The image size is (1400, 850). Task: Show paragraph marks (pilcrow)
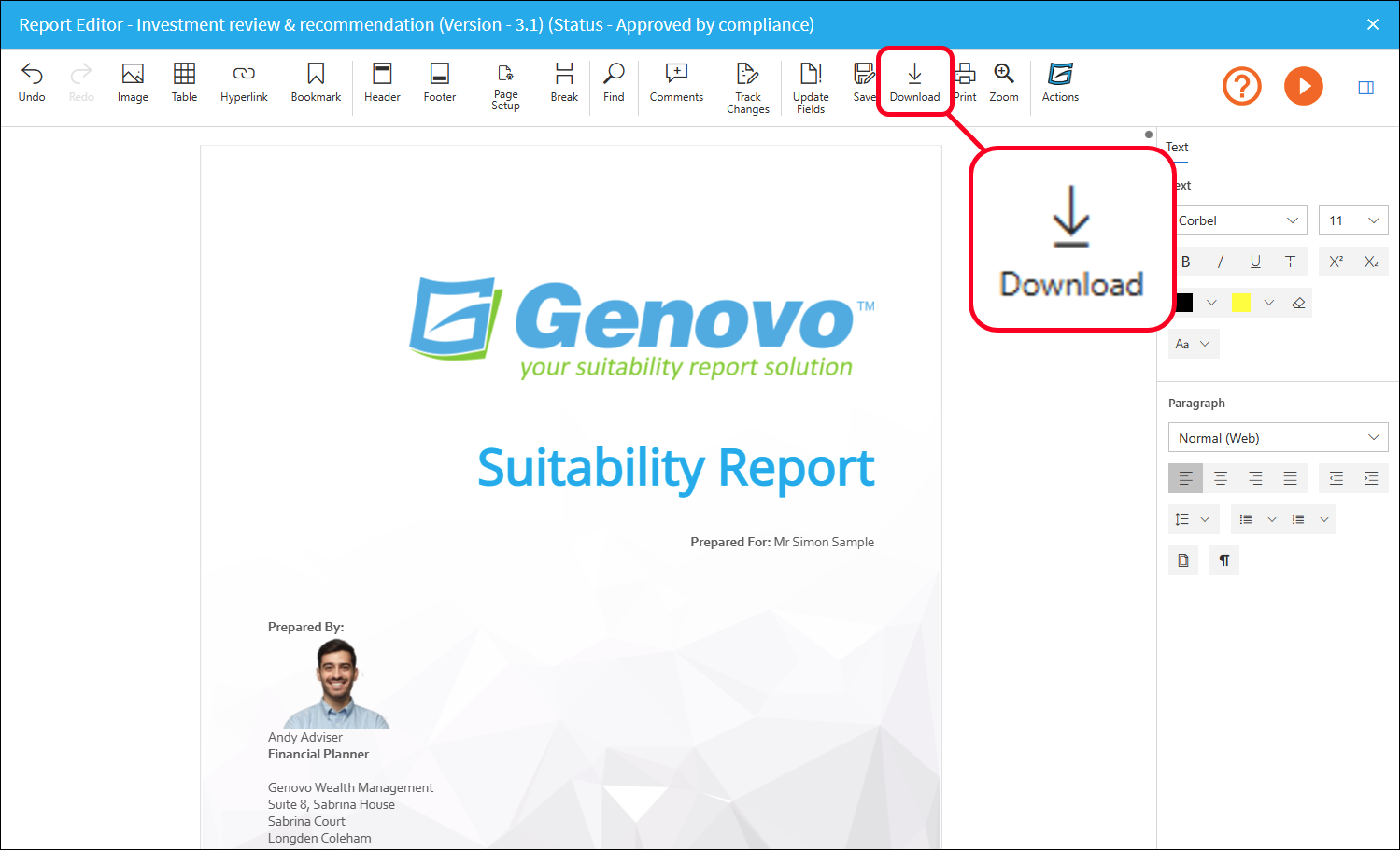[x=1224, y=560]
